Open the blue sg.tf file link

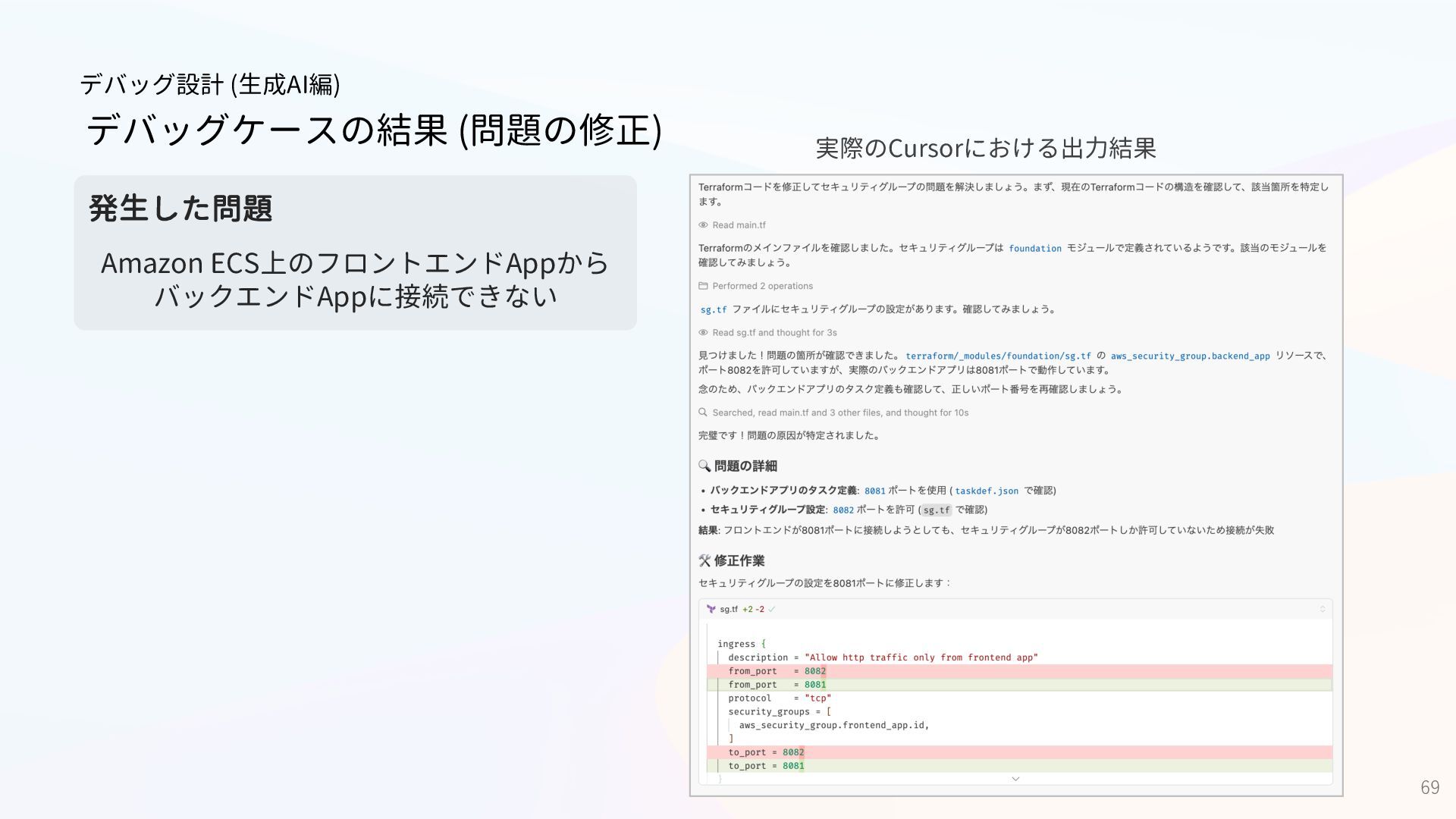(714, 309)
